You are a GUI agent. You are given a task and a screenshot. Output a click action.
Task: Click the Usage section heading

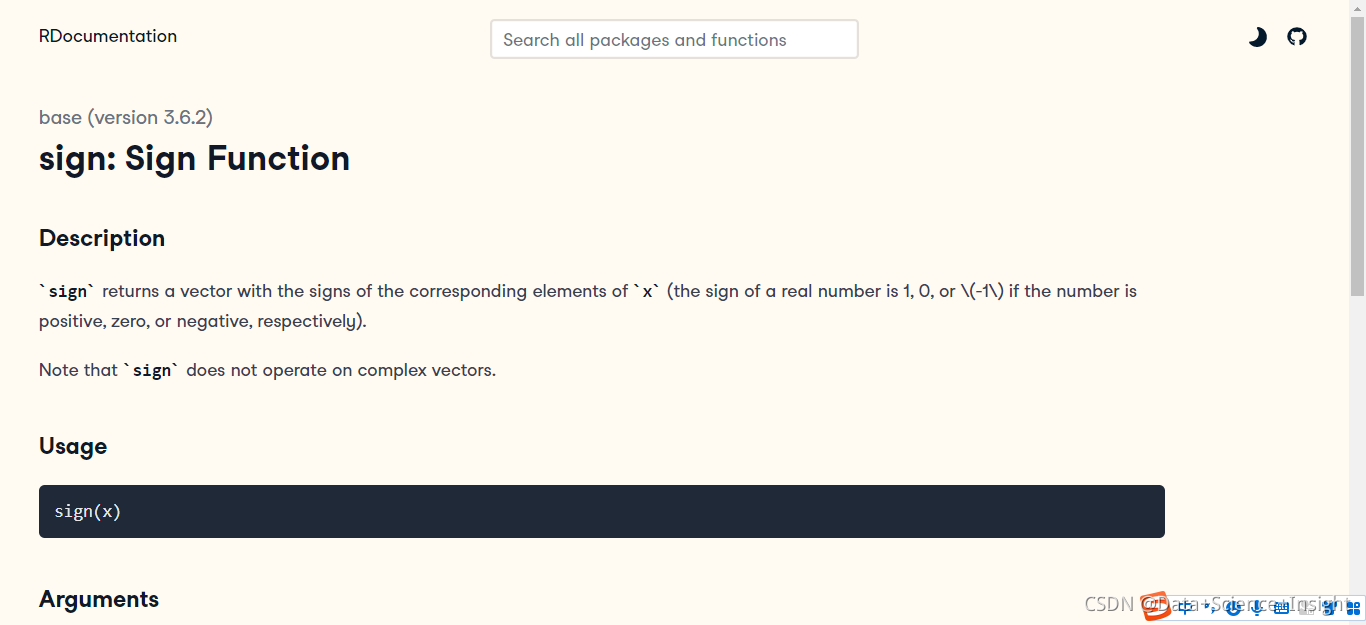pos(73,446)
